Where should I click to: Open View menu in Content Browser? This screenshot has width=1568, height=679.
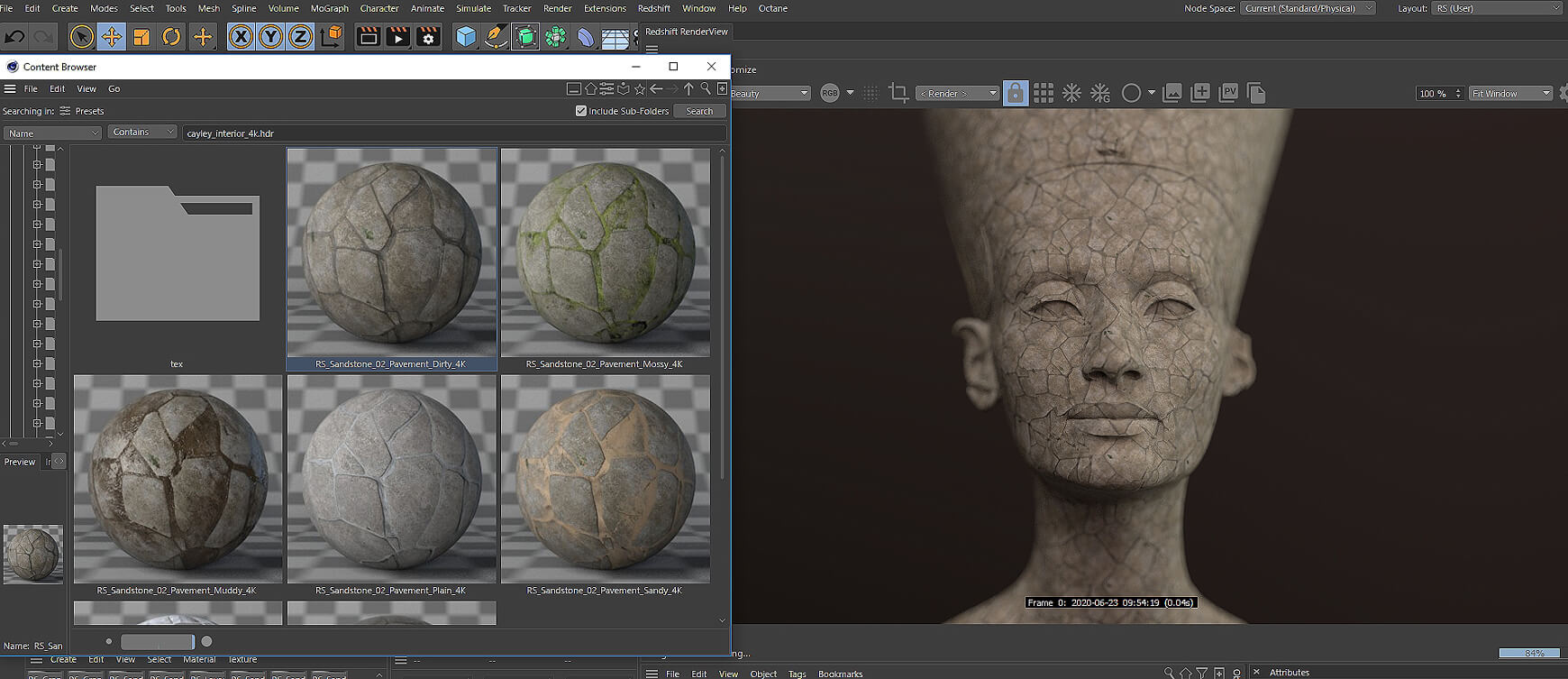pos(87,89)
